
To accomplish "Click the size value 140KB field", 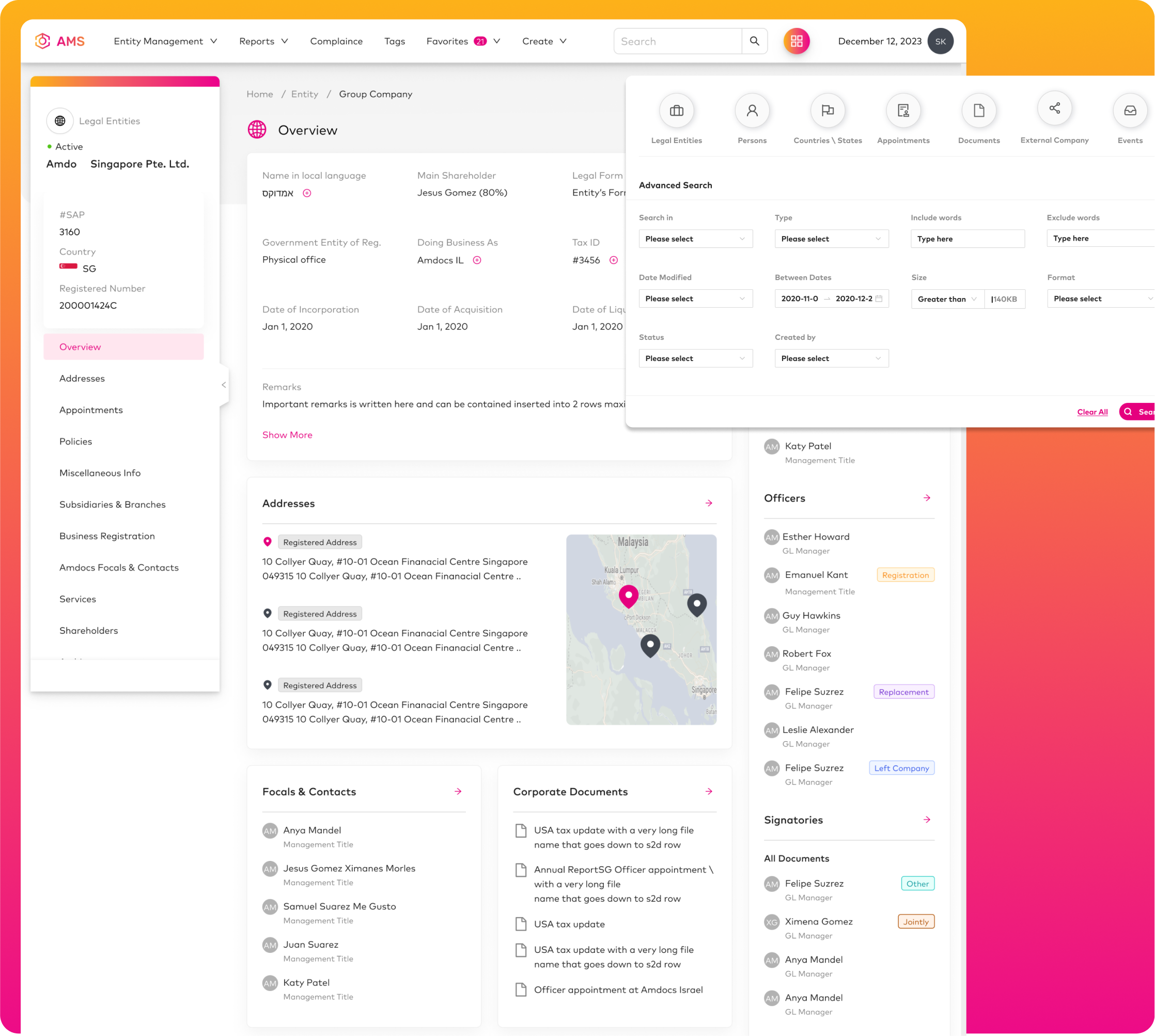I will pyautogui.click(x=1005, y=299).
